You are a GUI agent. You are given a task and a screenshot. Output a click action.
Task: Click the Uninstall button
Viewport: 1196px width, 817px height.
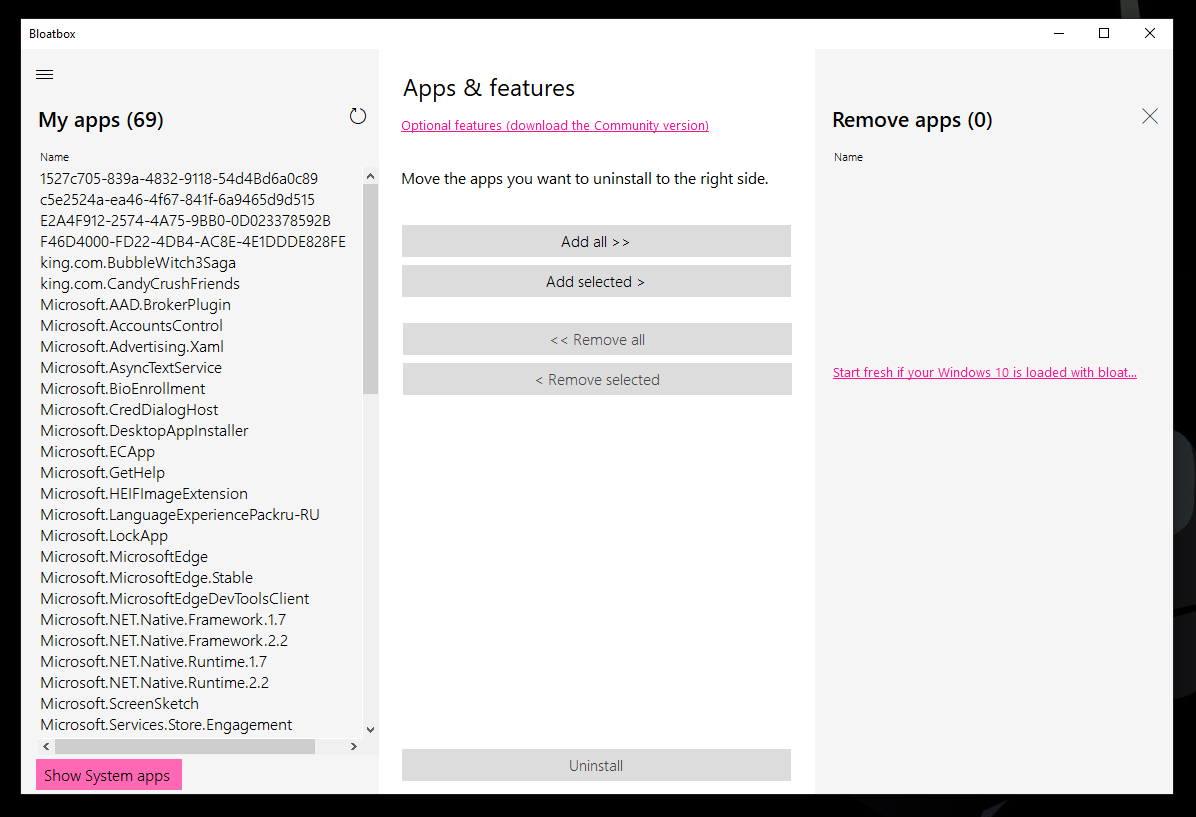[596, 765]
